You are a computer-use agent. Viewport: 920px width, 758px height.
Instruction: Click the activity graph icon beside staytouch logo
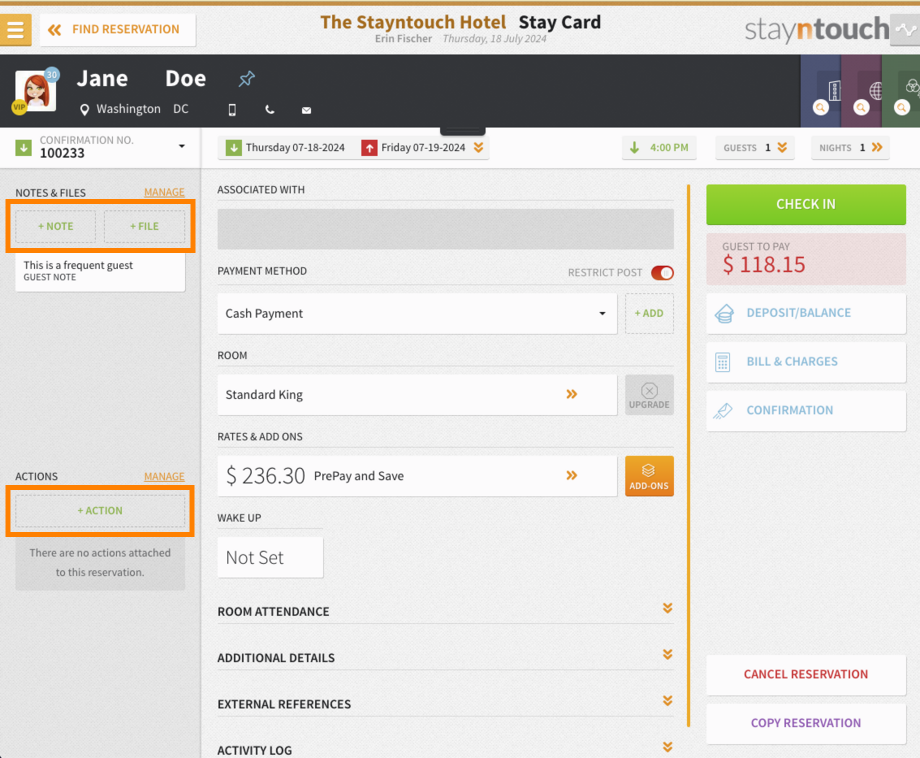905,29
